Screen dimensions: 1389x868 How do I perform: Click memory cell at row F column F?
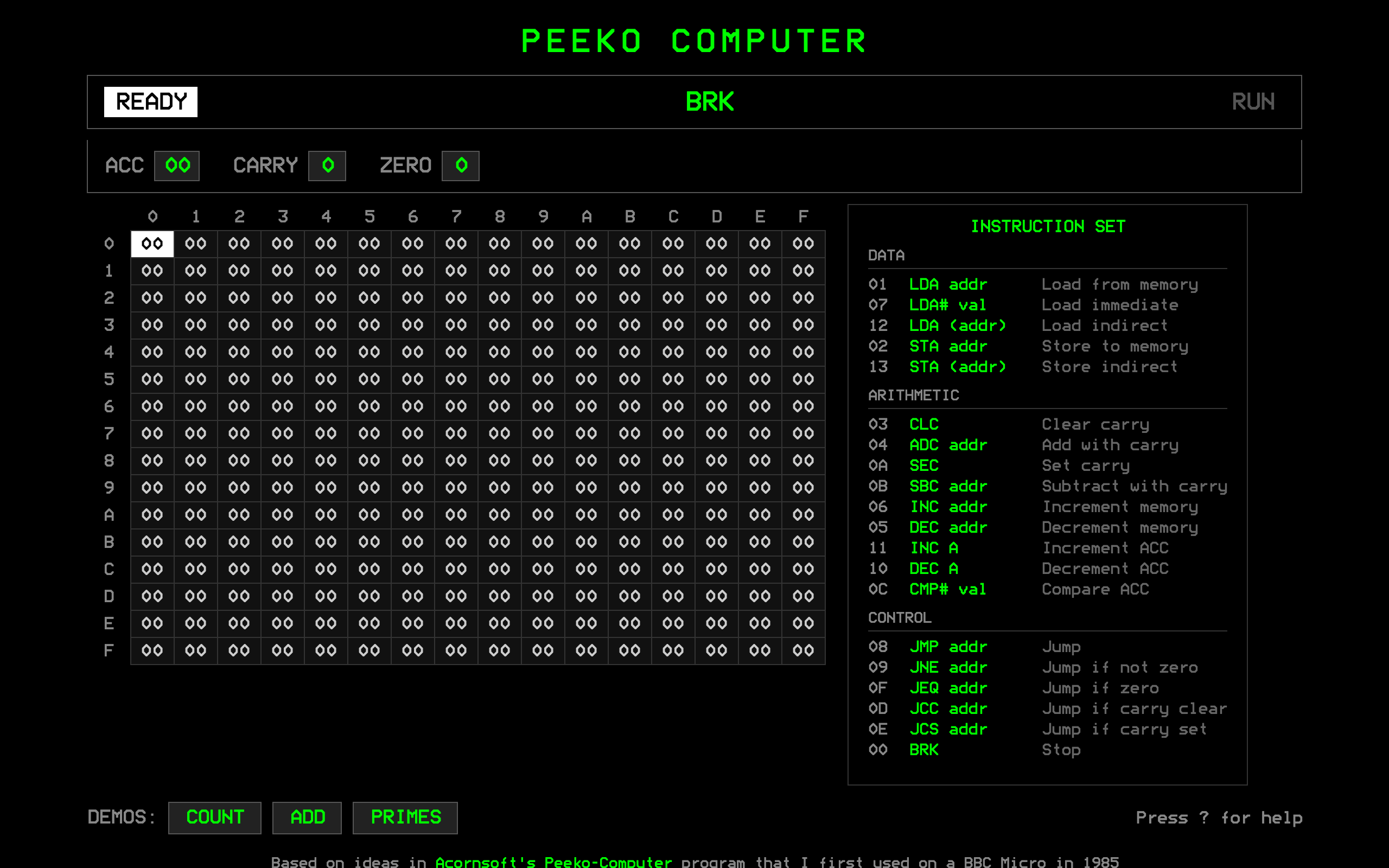[x=803, y=649]
